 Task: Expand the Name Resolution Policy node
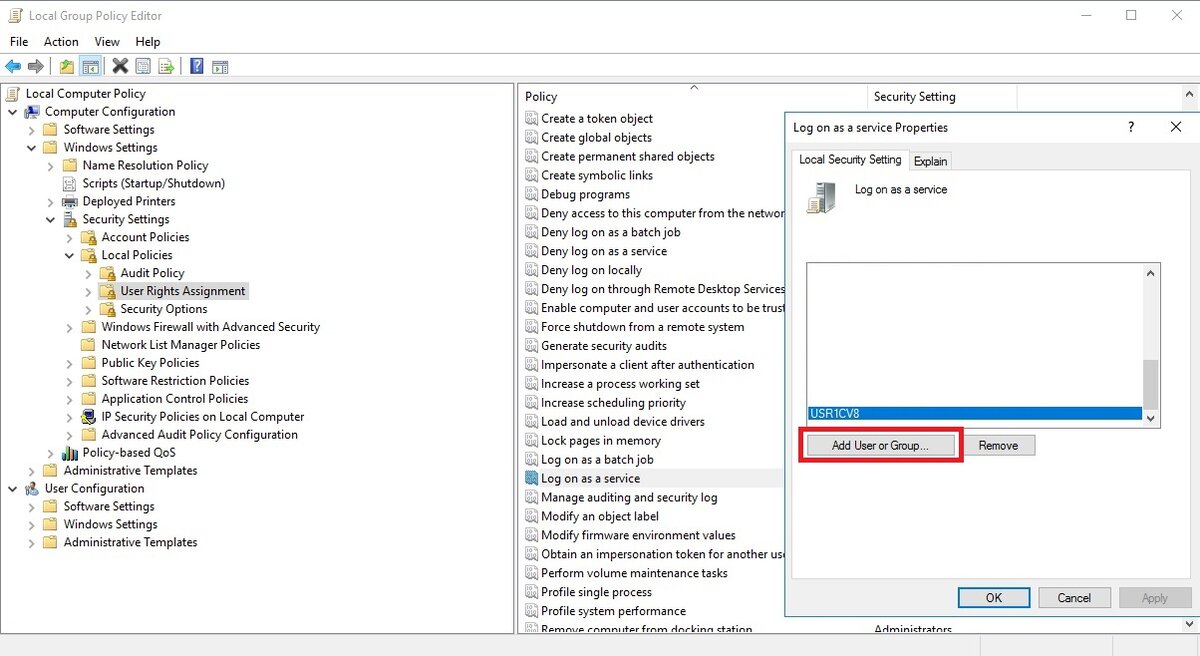click(51, 166)
